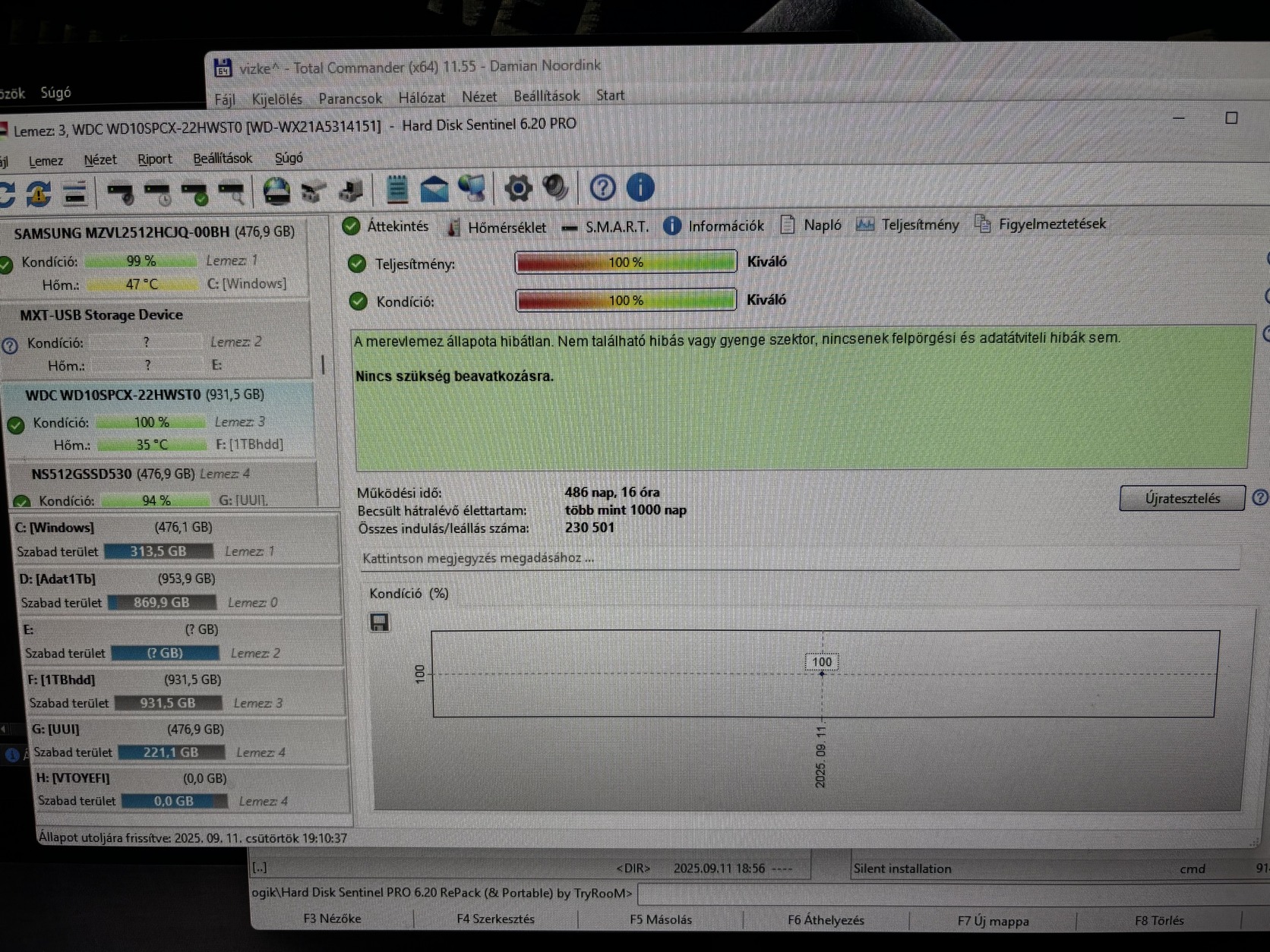Viewport: 1270px width, 952px height.
Task: Click the hard disk icon with clock badge
Action: coord(158,193)
